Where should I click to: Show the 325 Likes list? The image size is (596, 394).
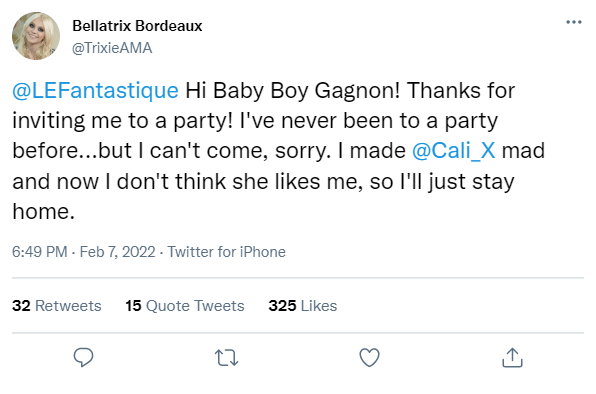(303, 305)
